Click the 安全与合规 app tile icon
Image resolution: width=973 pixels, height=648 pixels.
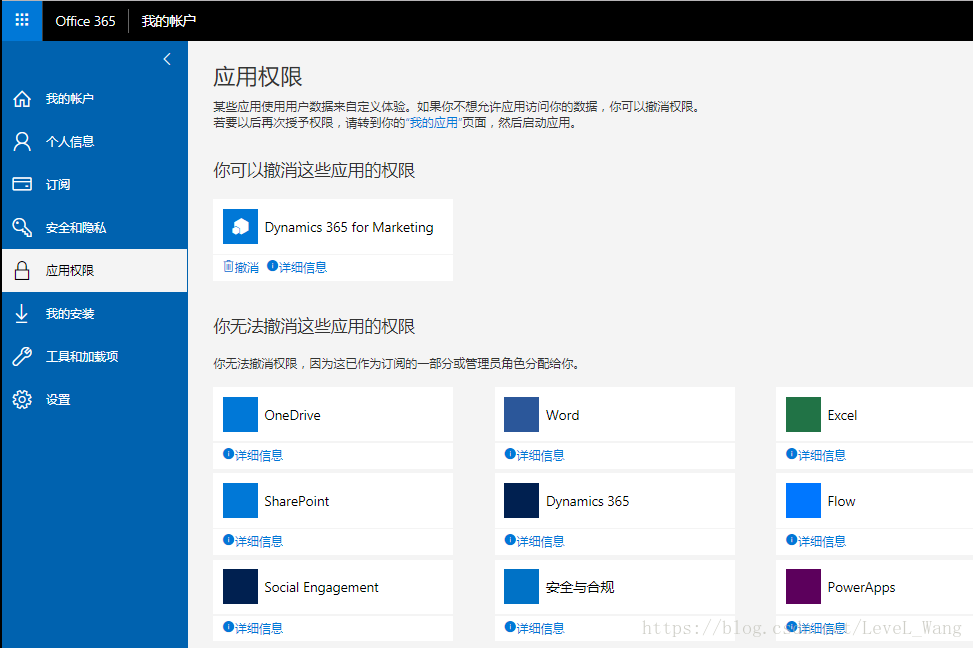tap(521, 587)
